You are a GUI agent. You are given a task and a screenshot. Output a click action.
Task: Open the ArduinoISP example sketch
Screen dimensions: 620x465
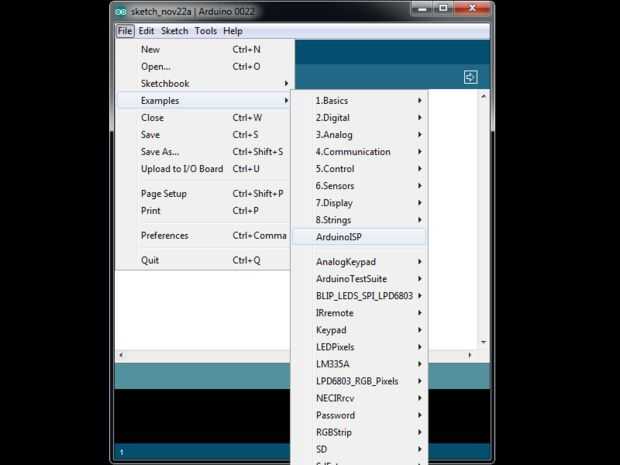tap(359, 236)
